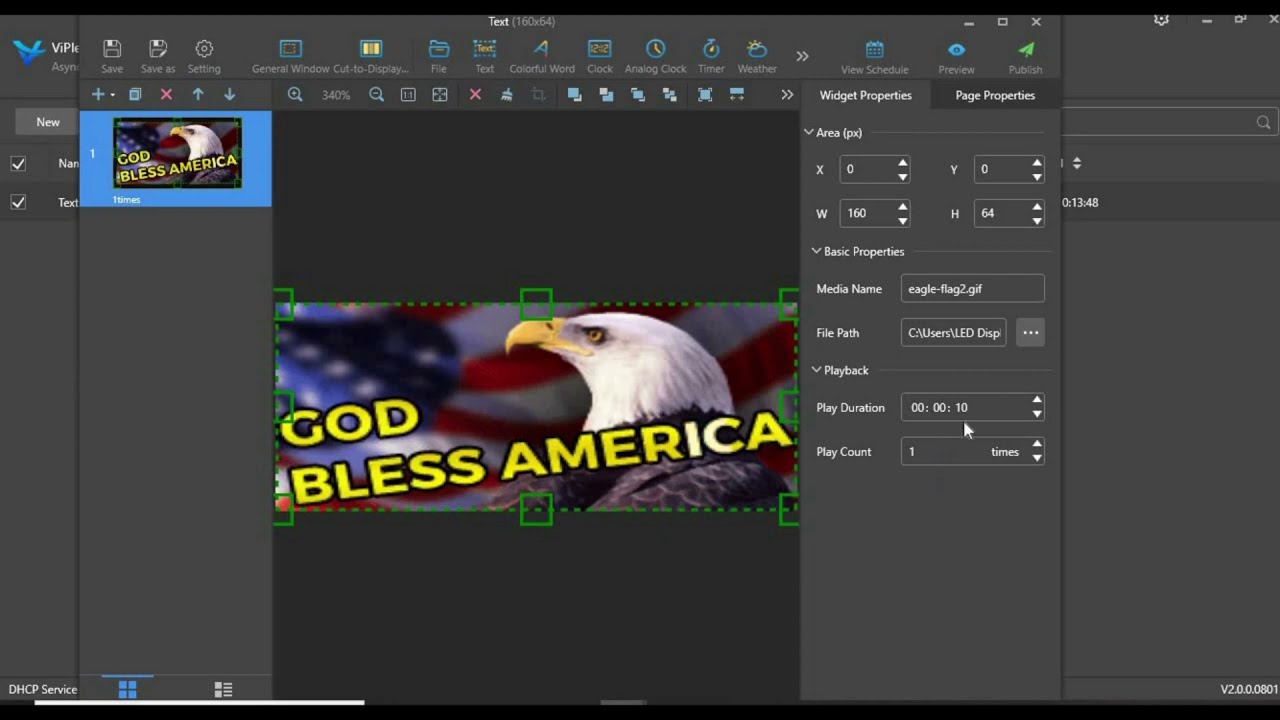
Task: Switch to list view at bottom
Action: click(223, 689)
